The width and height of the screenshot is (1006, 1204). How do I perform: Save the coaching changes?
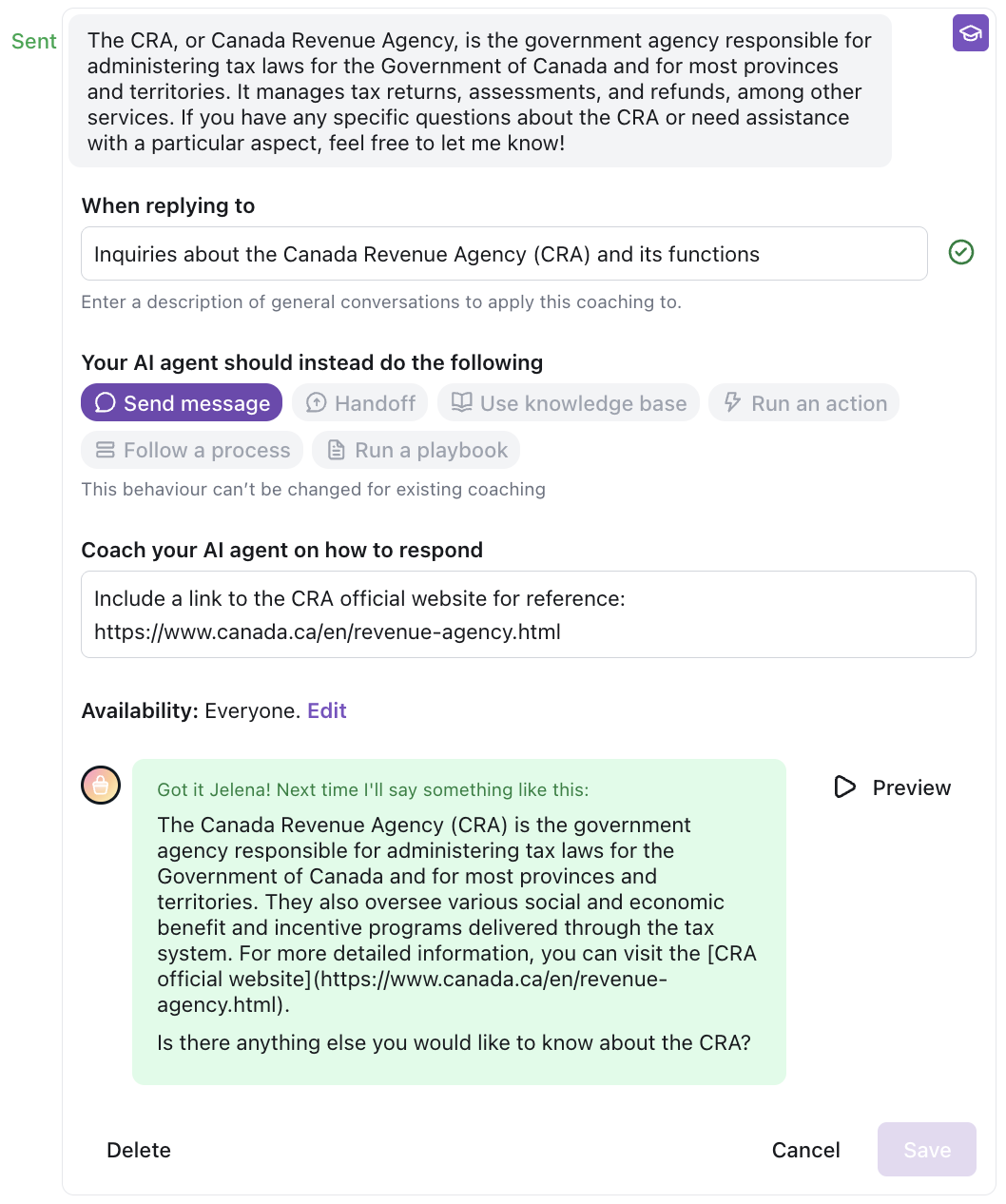coord(926,1150)
